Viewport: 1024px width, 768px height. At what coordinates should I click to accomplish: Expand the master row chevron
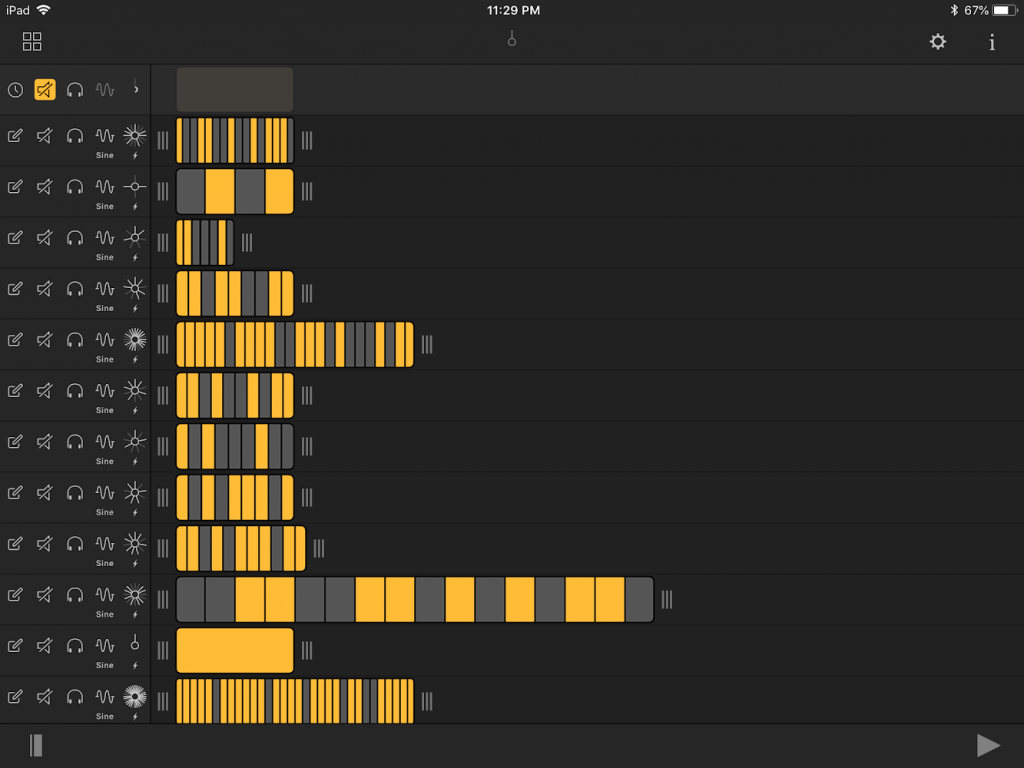136,88
